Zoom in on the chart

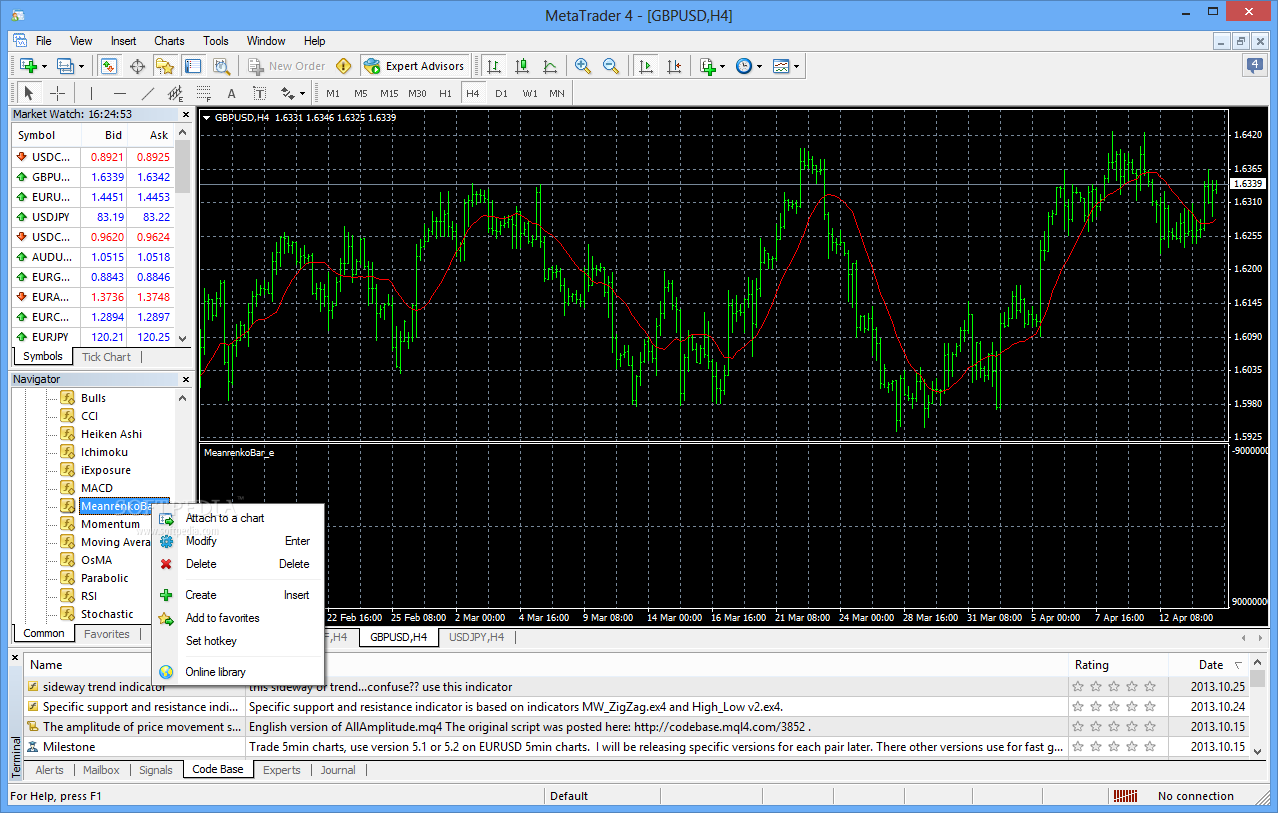(x=583, y=66)
